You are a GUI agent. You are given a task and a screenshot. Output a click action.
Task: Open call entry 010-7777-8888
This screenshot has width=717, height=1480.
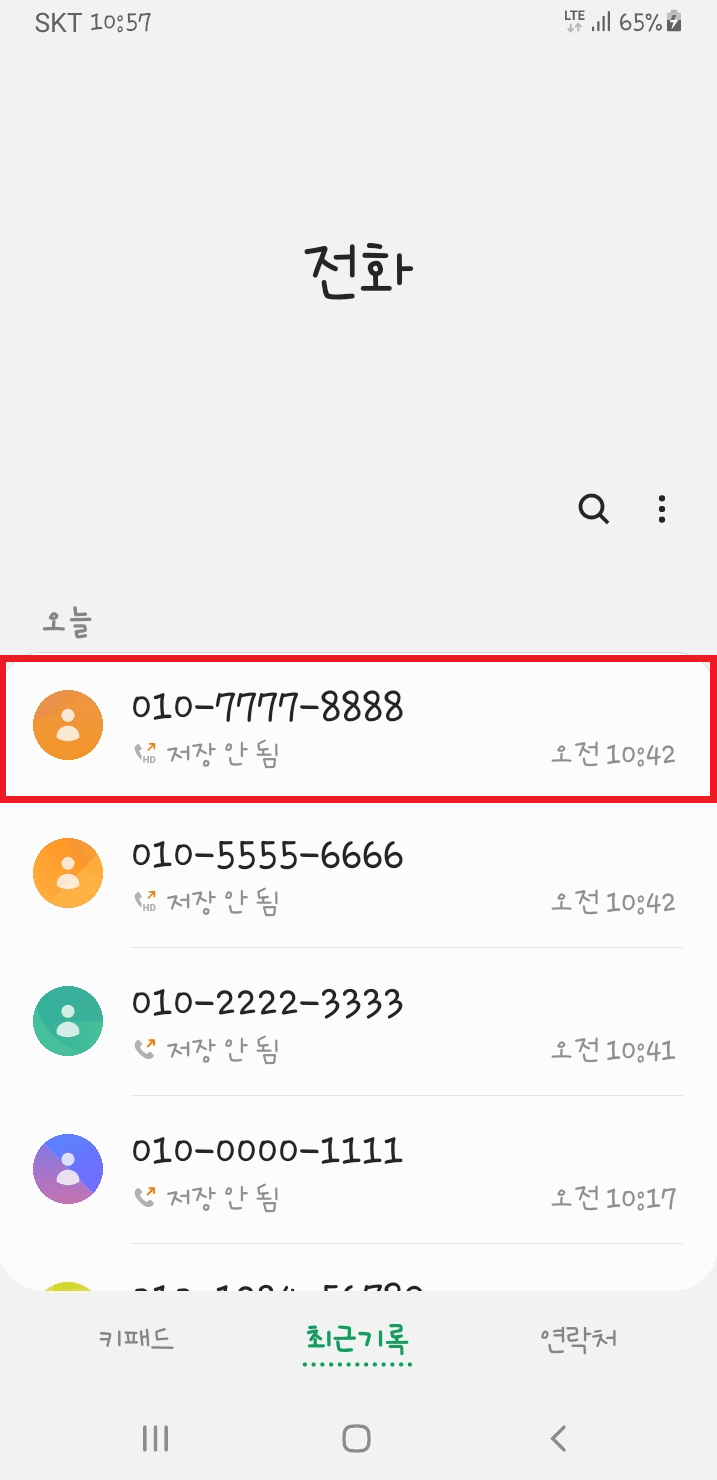click(x=358, y=727)
